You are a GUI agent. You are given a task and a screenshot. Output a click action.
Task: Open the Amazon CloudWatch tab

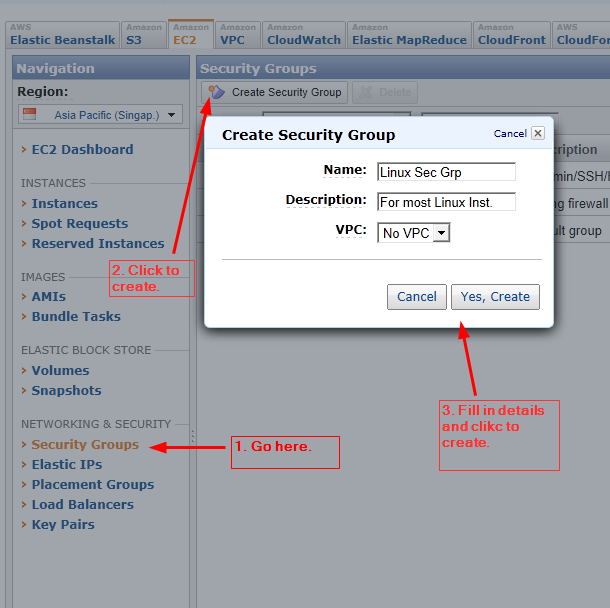[304, 35]
